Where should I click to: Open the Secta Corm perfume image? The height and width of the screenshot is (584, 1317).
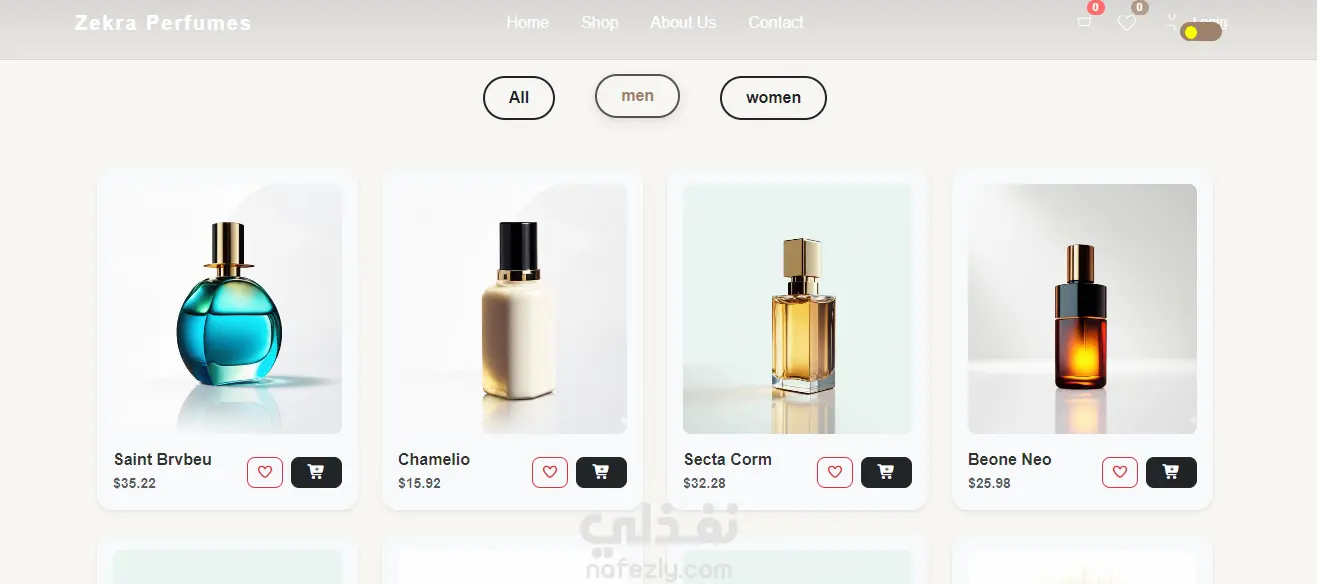coord(797,309)
